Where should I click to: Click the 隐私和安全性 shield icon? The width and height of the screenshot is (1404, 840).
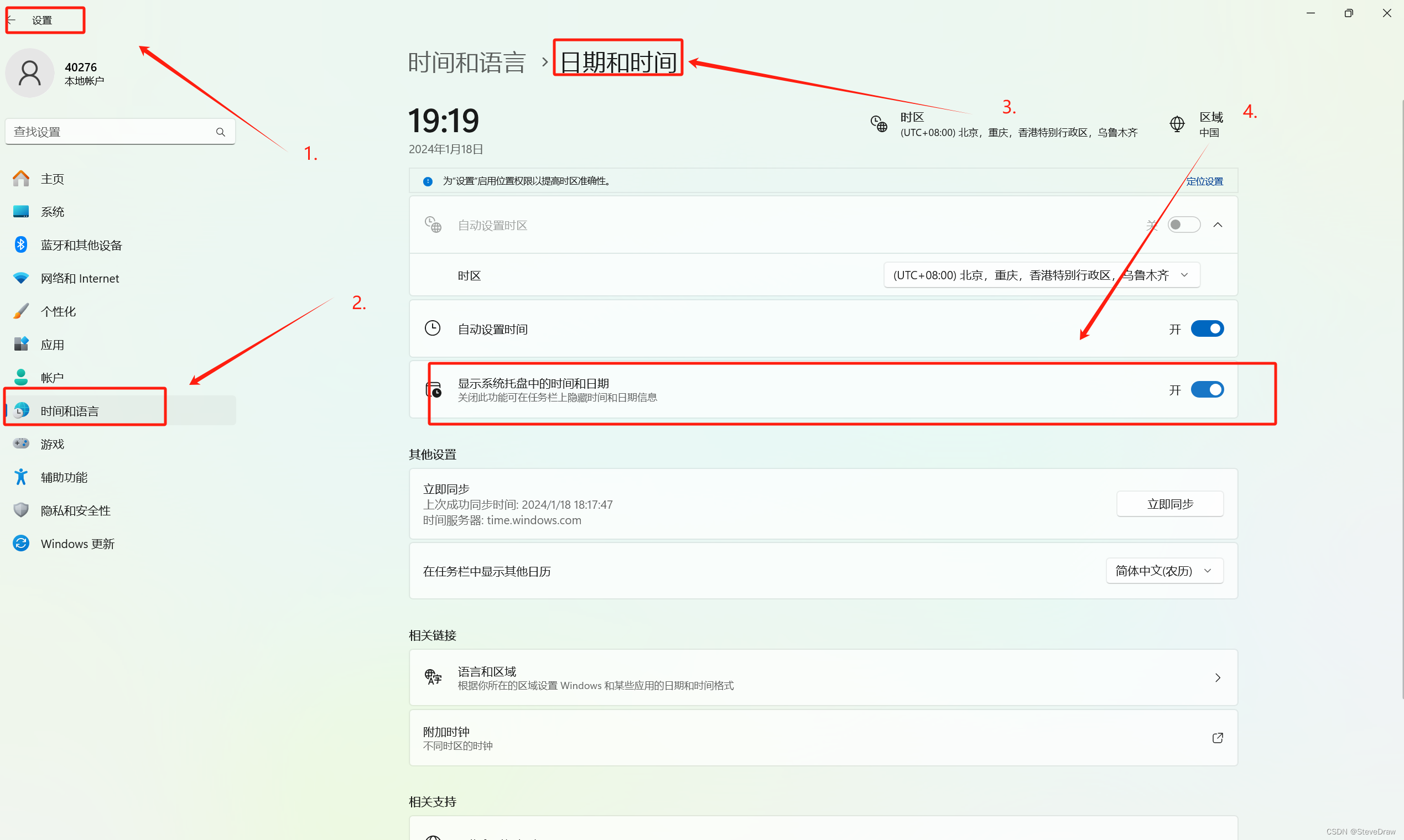pos(21,510)
